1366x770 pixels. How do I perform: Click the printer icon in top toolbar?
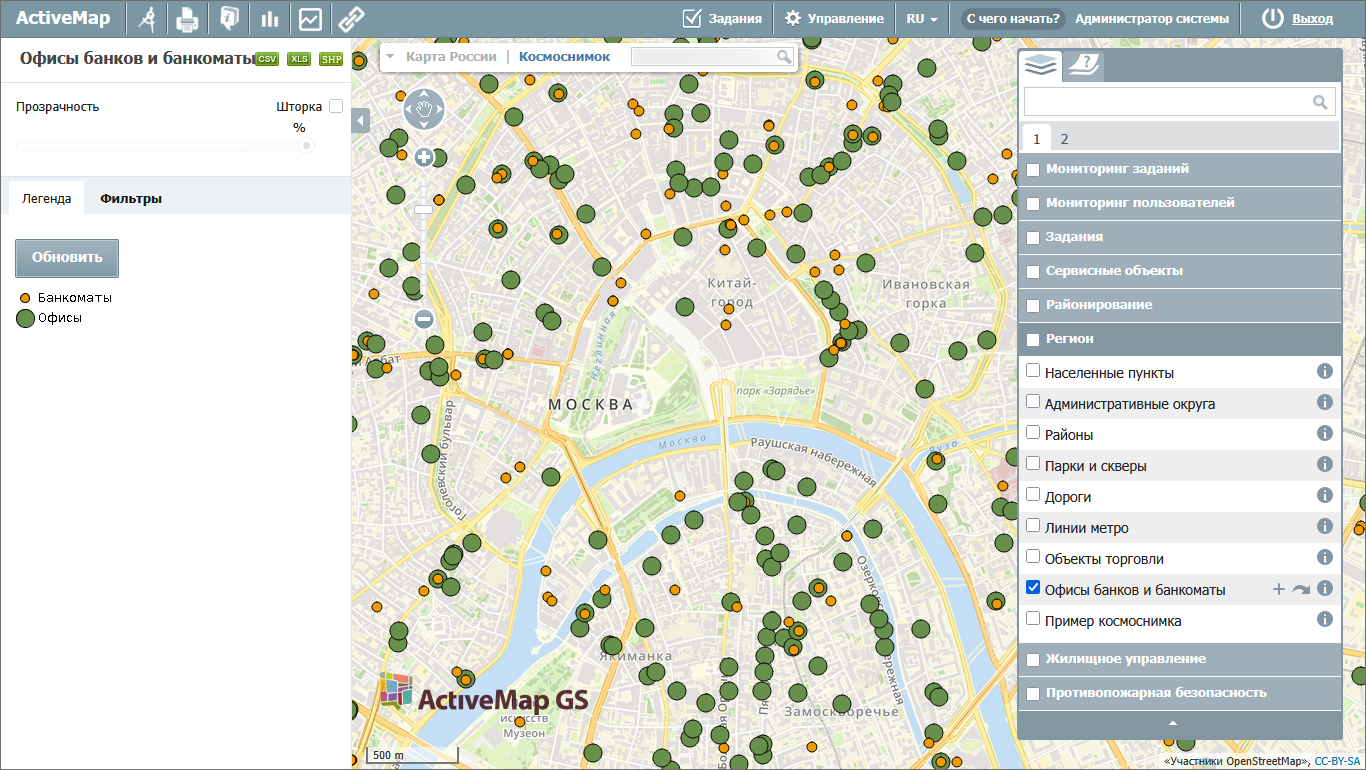[187, 18]
